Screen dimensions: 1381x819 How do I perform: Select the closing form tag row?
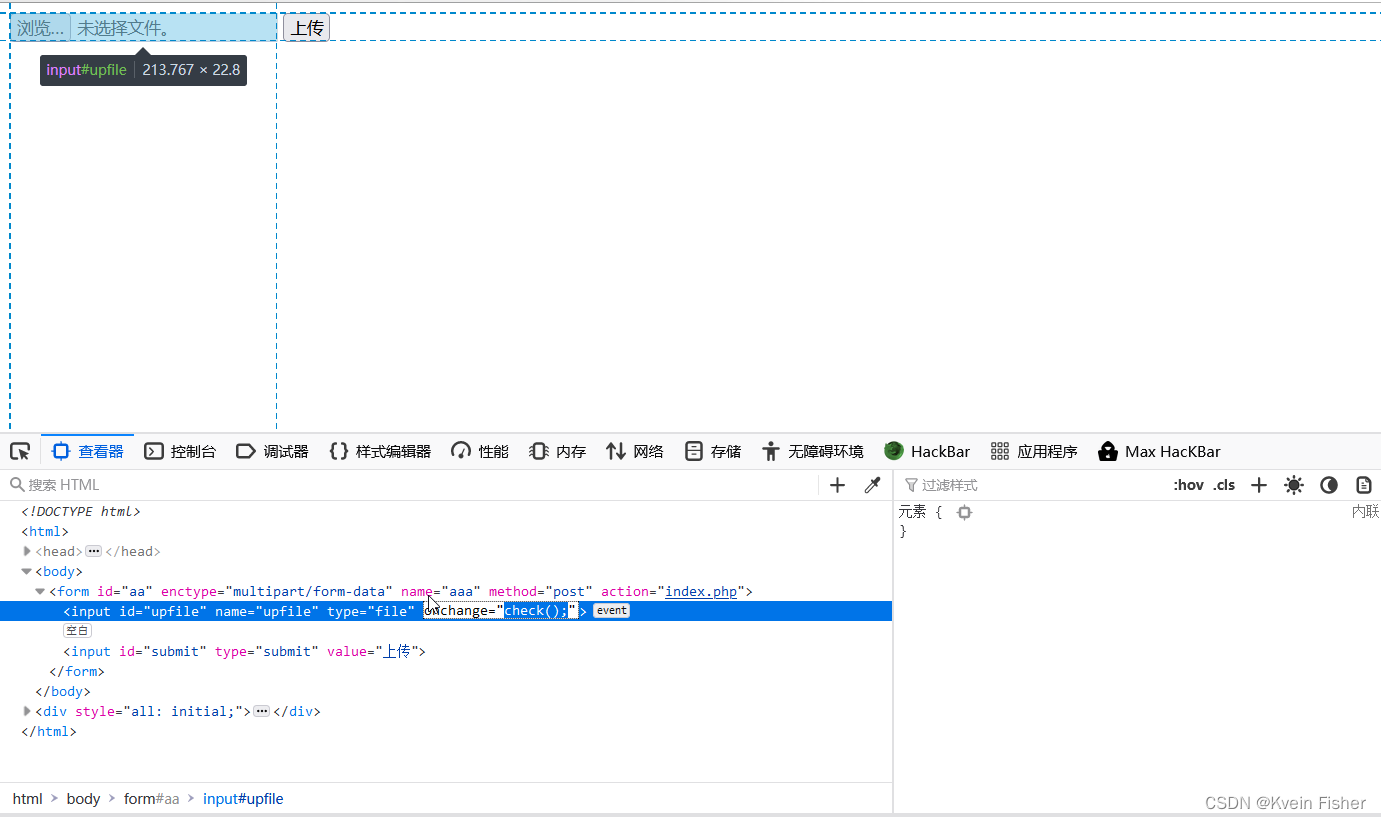click(446, 671)
